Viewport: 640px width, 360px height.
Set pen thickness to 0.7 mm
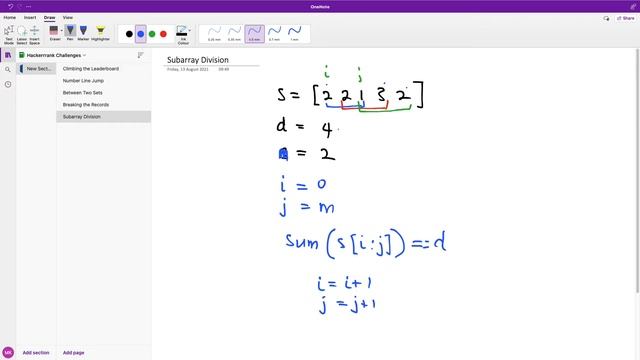274,33
